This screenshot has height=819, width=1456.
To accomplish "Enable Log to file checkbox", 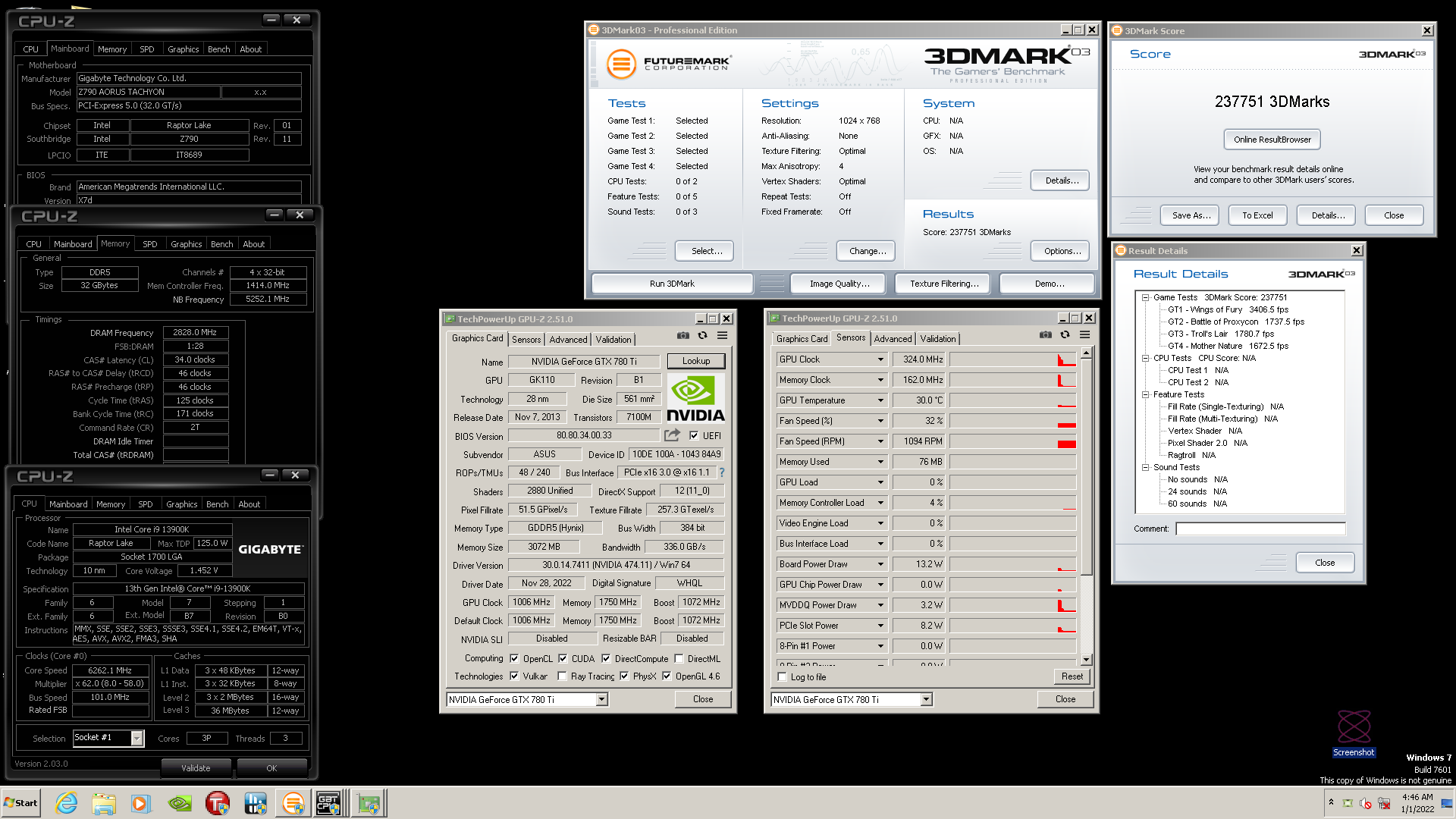I will 782,677.
